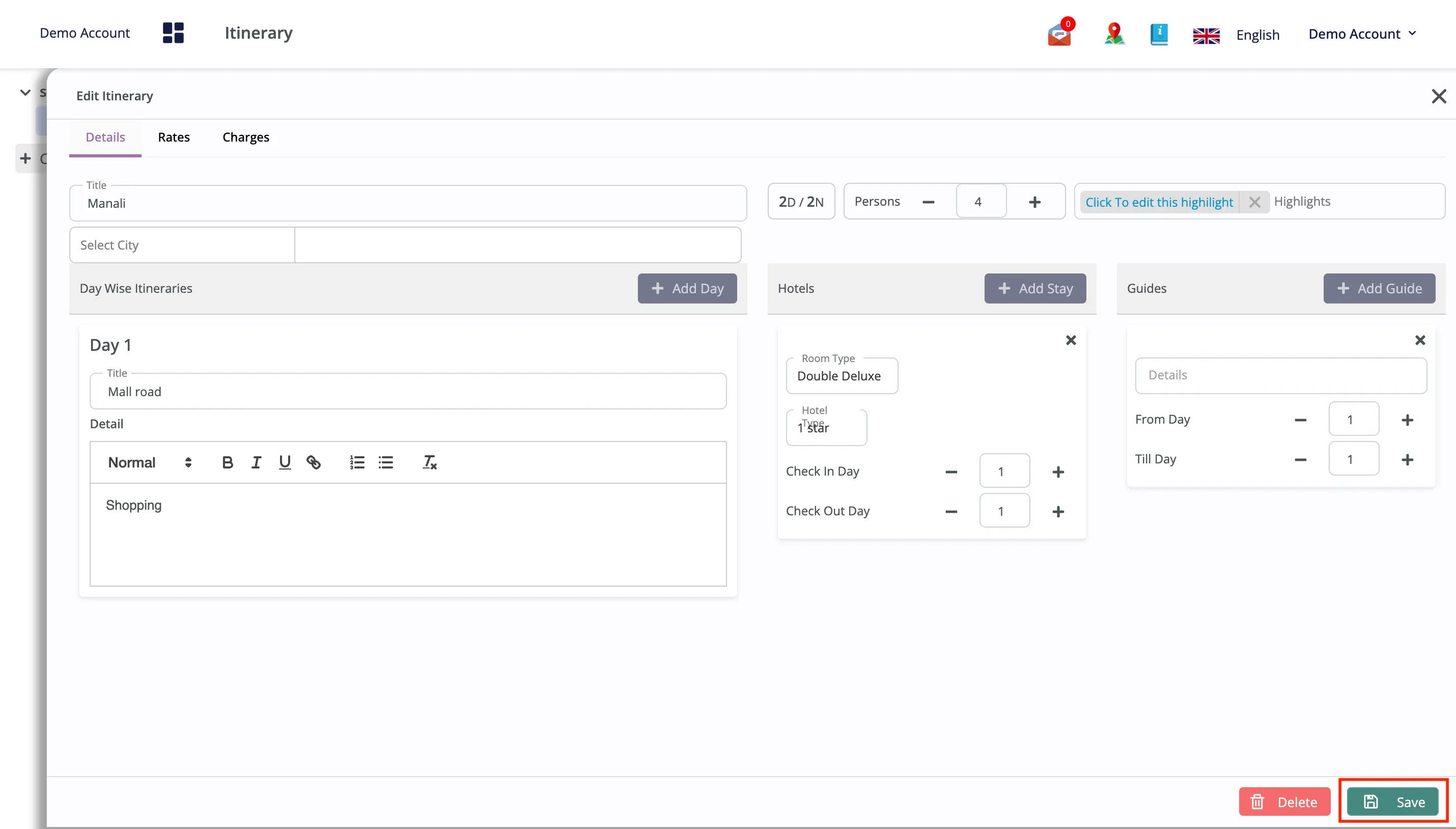Open the Room Type dropdown
1456x829 pixels.
(842, 376)
